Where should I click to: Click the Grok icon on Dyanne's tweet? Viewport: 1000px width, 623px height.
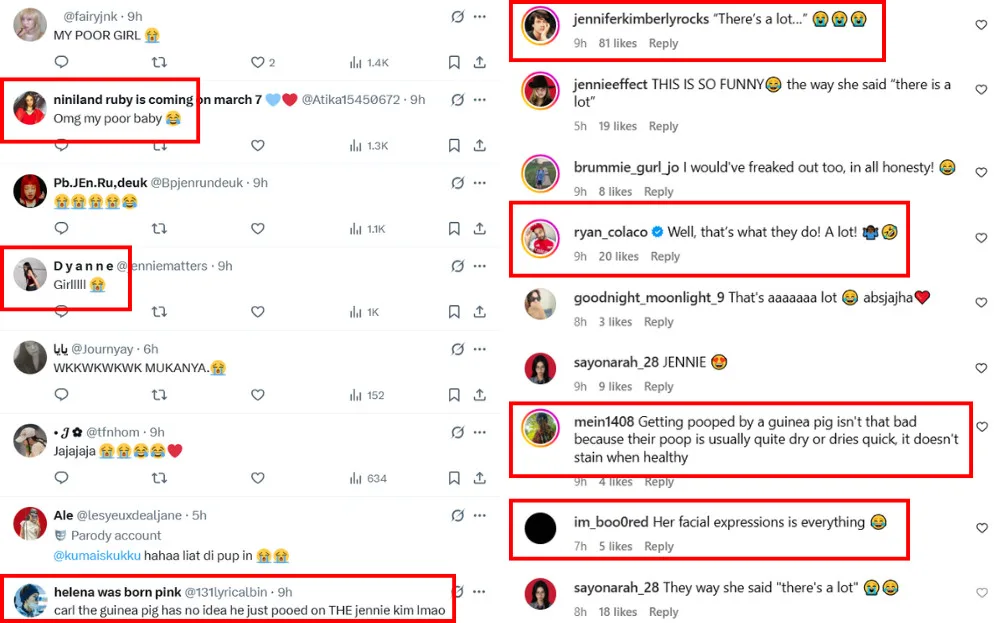(x=458, y=266)
